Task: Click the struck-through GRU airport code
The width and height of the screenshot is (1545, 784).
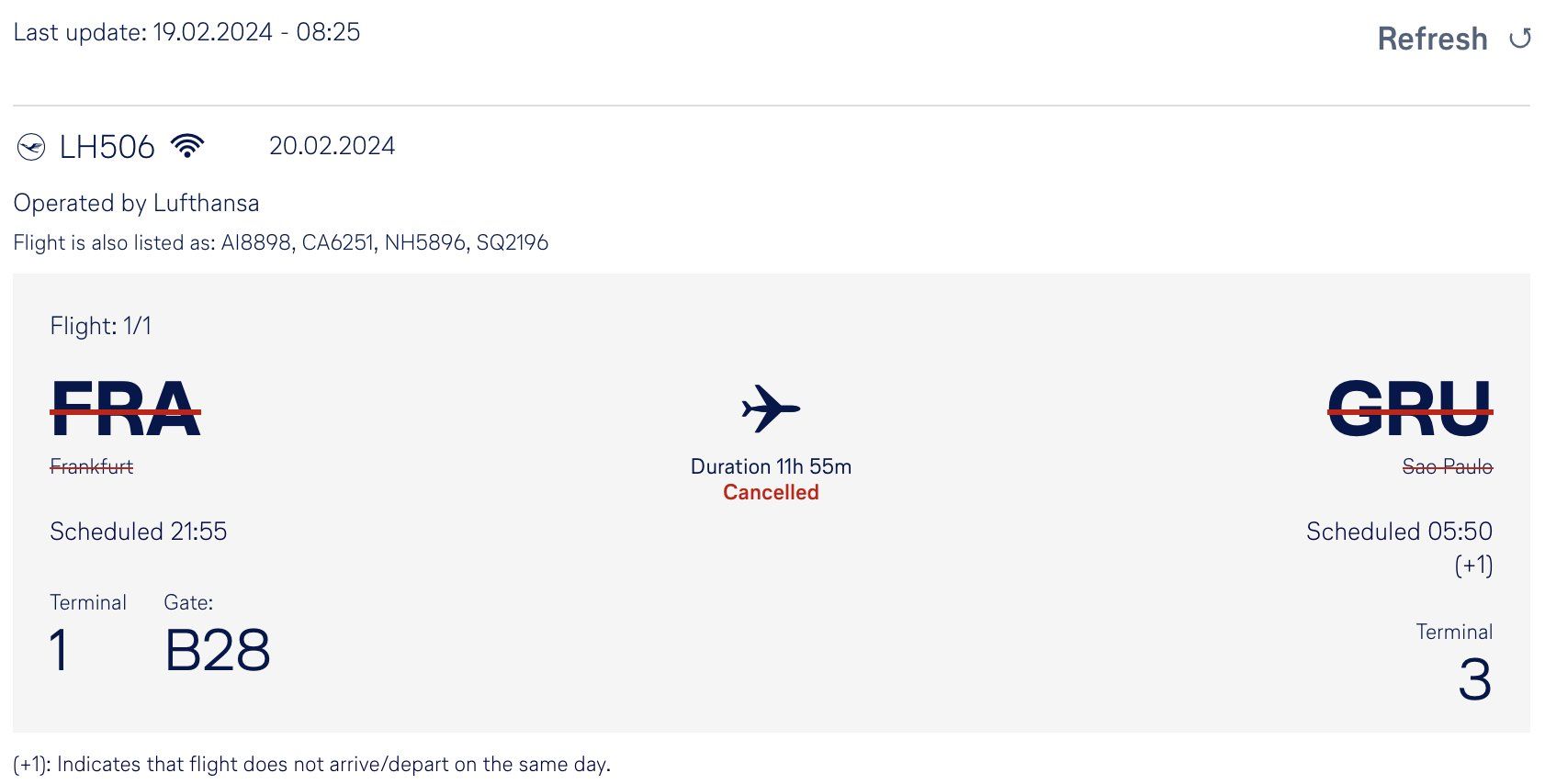Action: pyautogui.click(x=1410, y=409)
